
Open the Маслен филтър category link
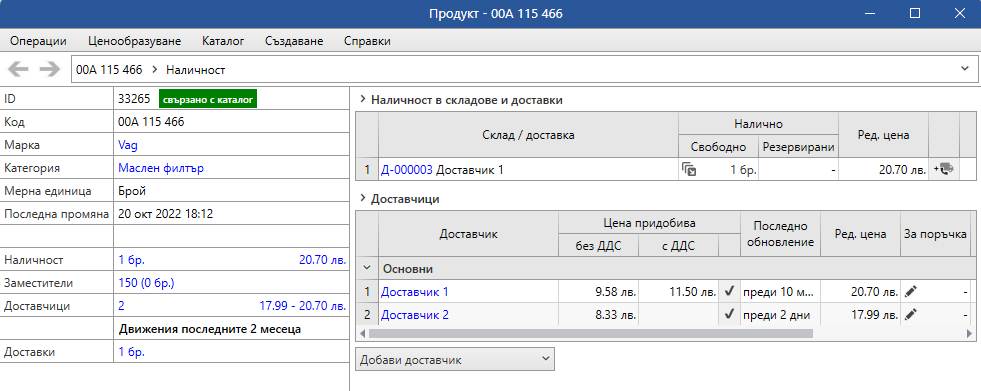160,168
